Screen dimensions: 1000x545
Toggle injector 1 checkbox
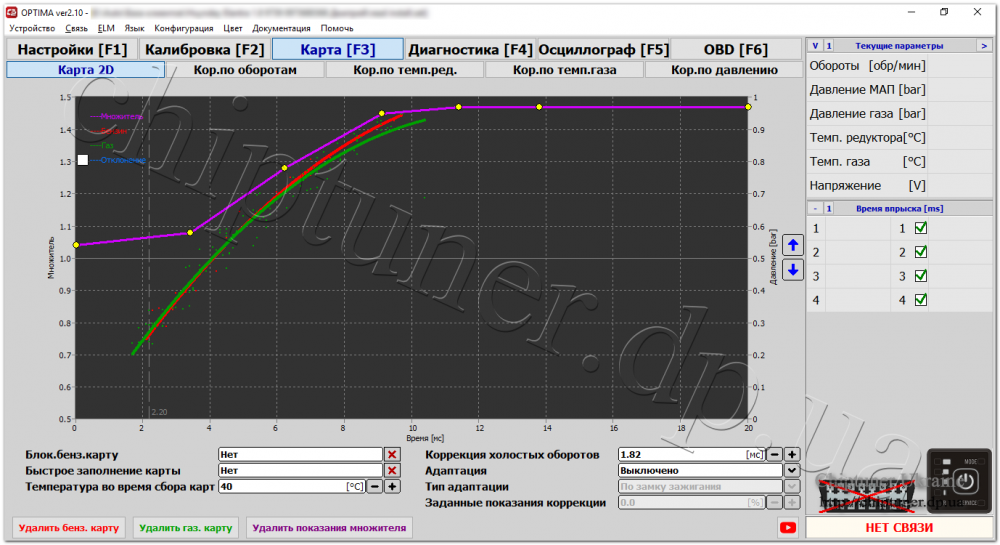click(x=920, y=228)
